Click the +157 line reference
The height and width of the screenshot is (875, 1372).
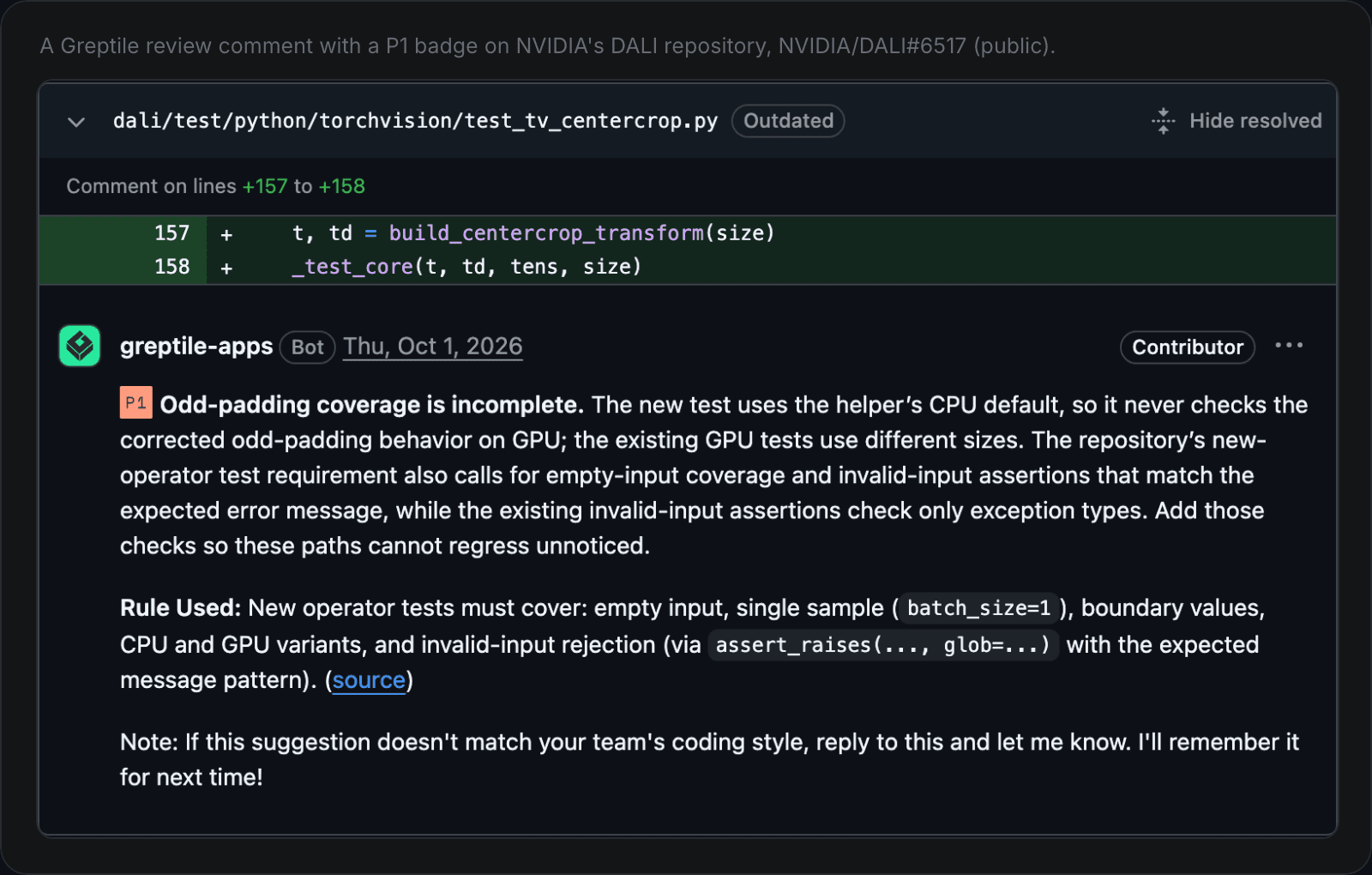click(265, 186)
